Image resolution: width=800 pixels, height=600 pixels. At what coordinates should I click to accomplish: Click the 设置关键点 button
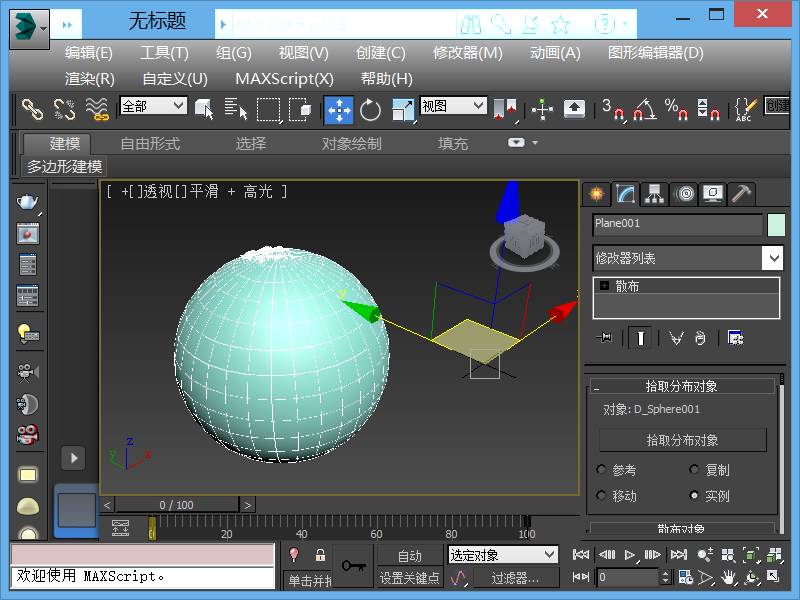pos(410,578)
